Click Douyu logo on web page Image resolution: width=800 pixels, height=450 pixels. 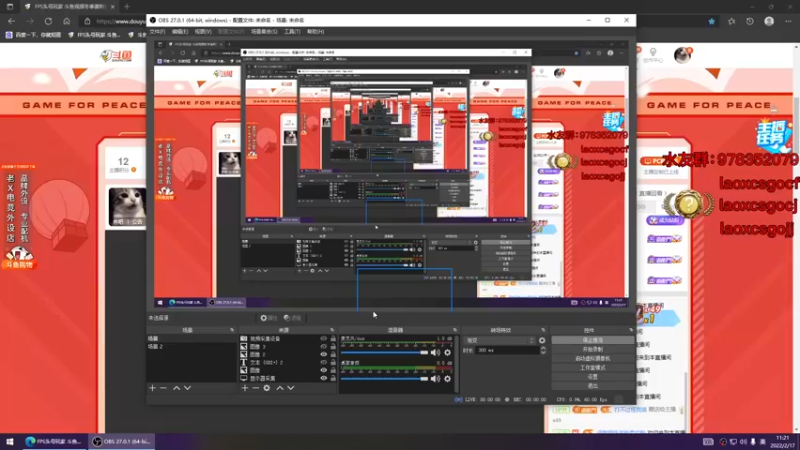coord(117,56)
